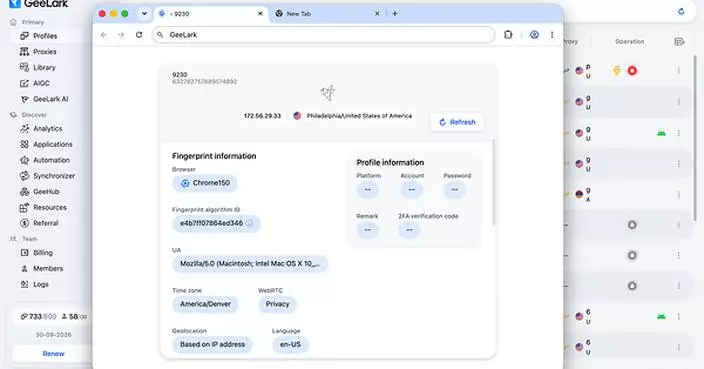Click the Logs sidebar icon
Image resolution: width=704 pixels, height=369 pixels.
click(24, 284)
